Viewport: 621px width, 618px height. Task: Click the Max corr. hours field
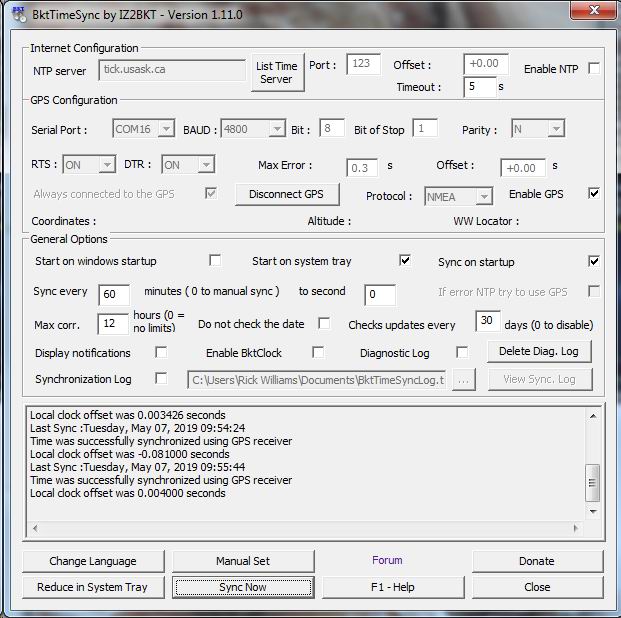click(x=113, y=323)
